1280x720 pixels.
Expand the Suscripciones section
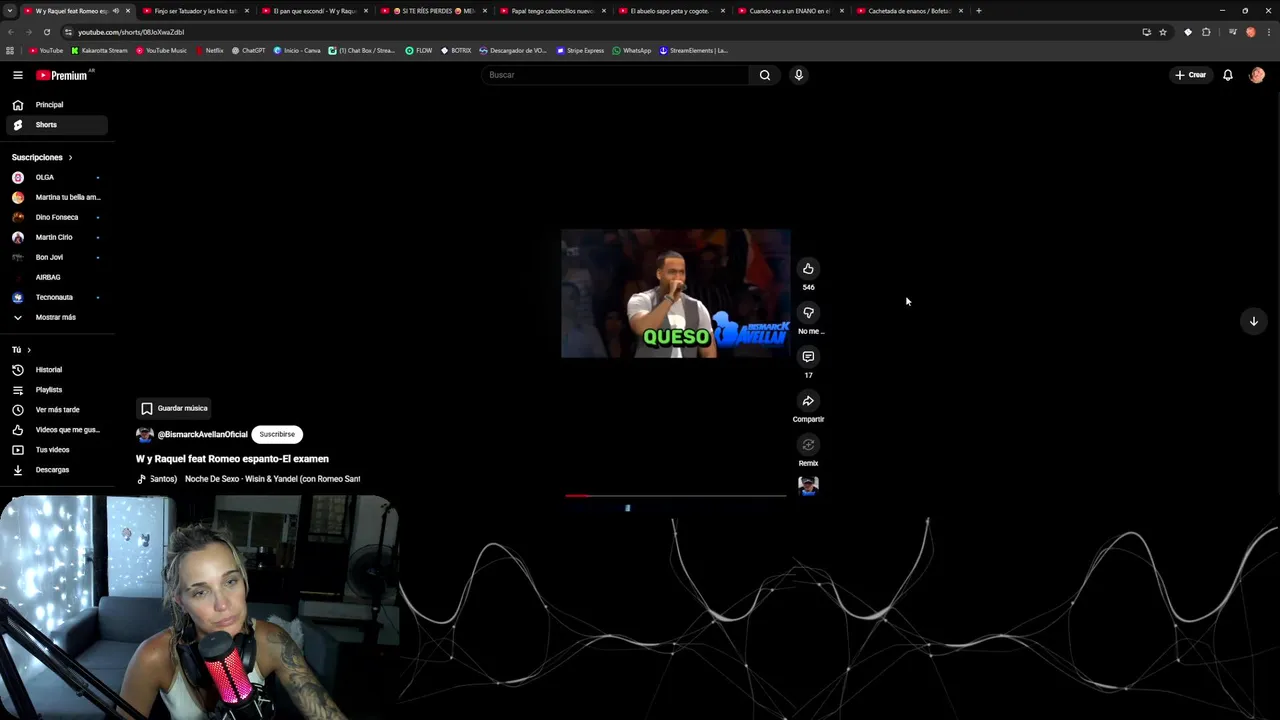tap(42, 157)
